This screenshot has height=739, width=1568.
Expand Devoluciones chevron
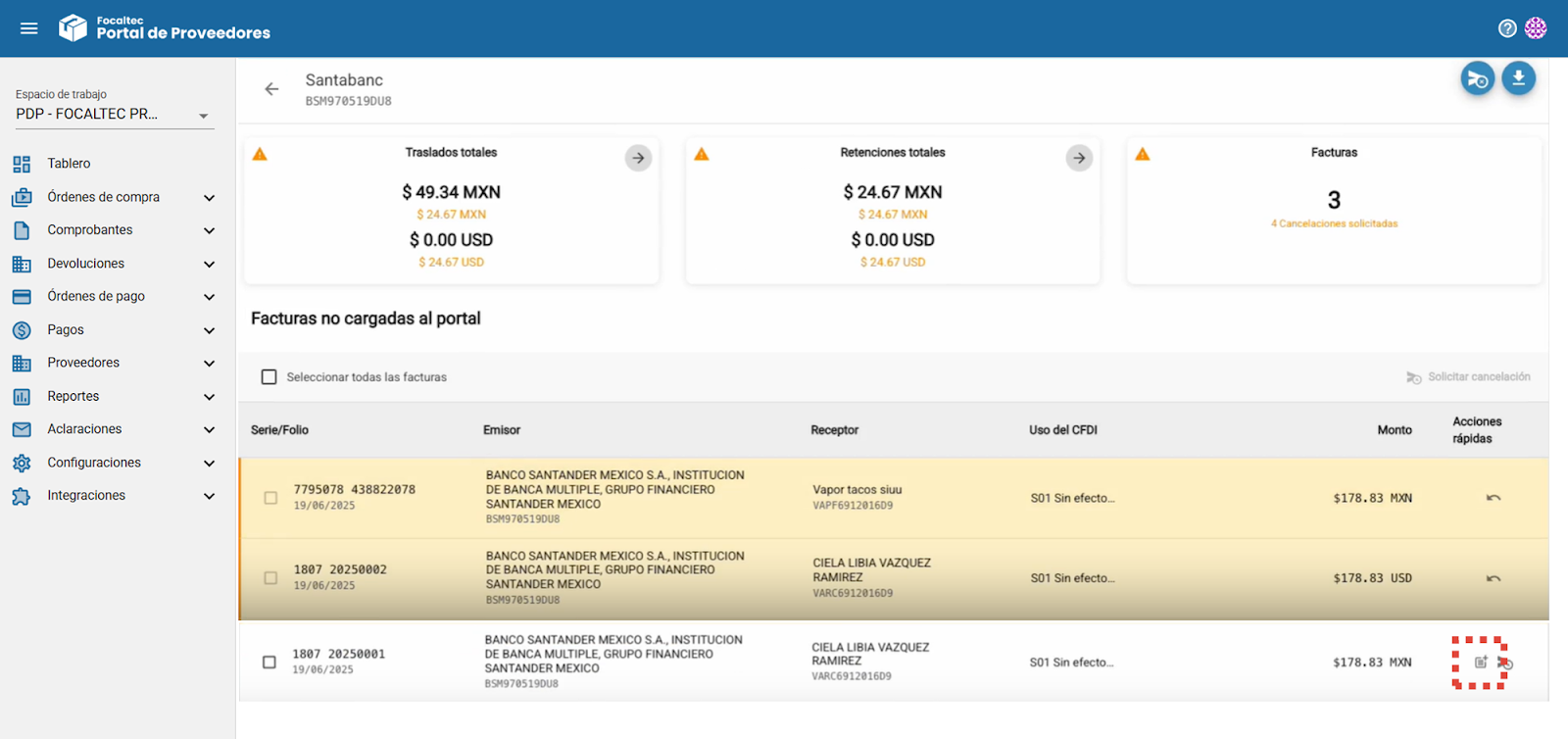coord(209,265)
